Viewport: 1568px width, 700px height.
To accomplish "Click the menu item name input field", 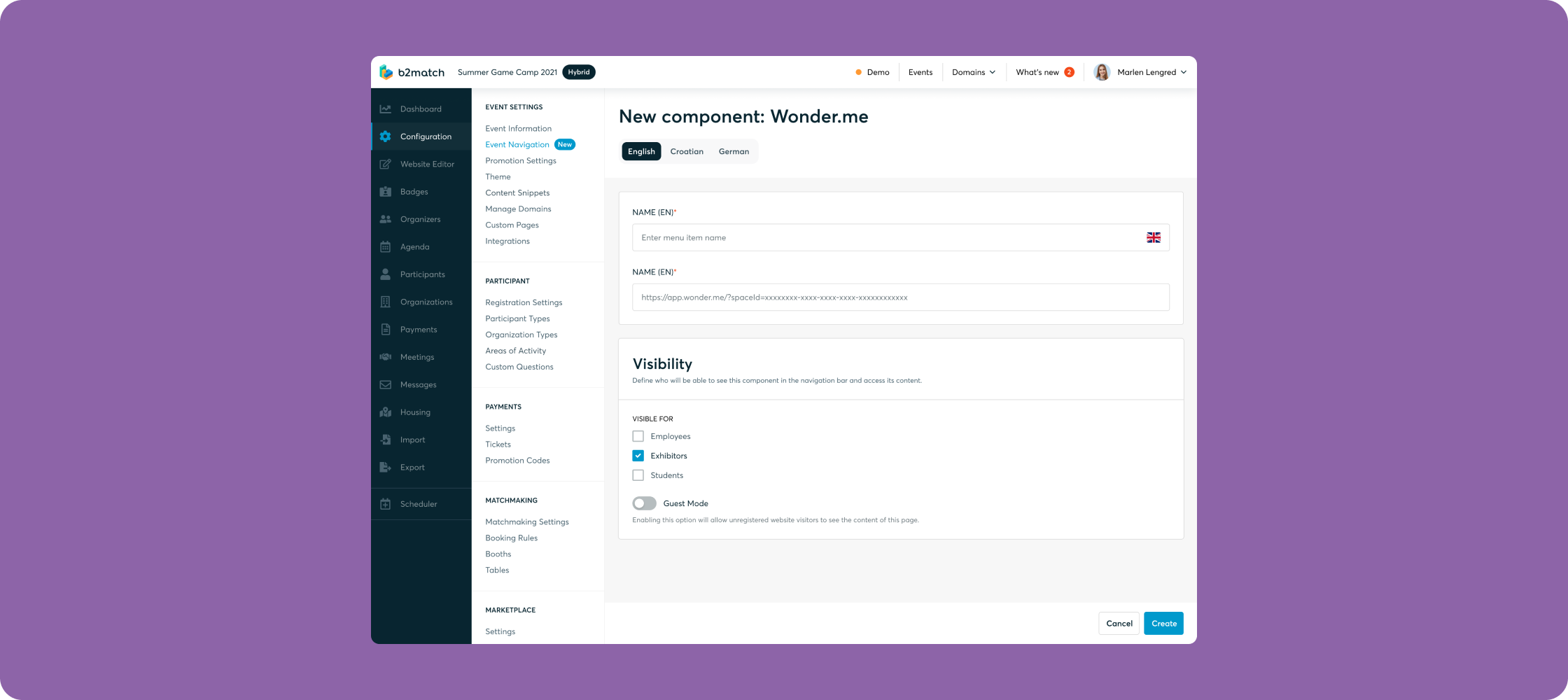I will coord(900,238).
